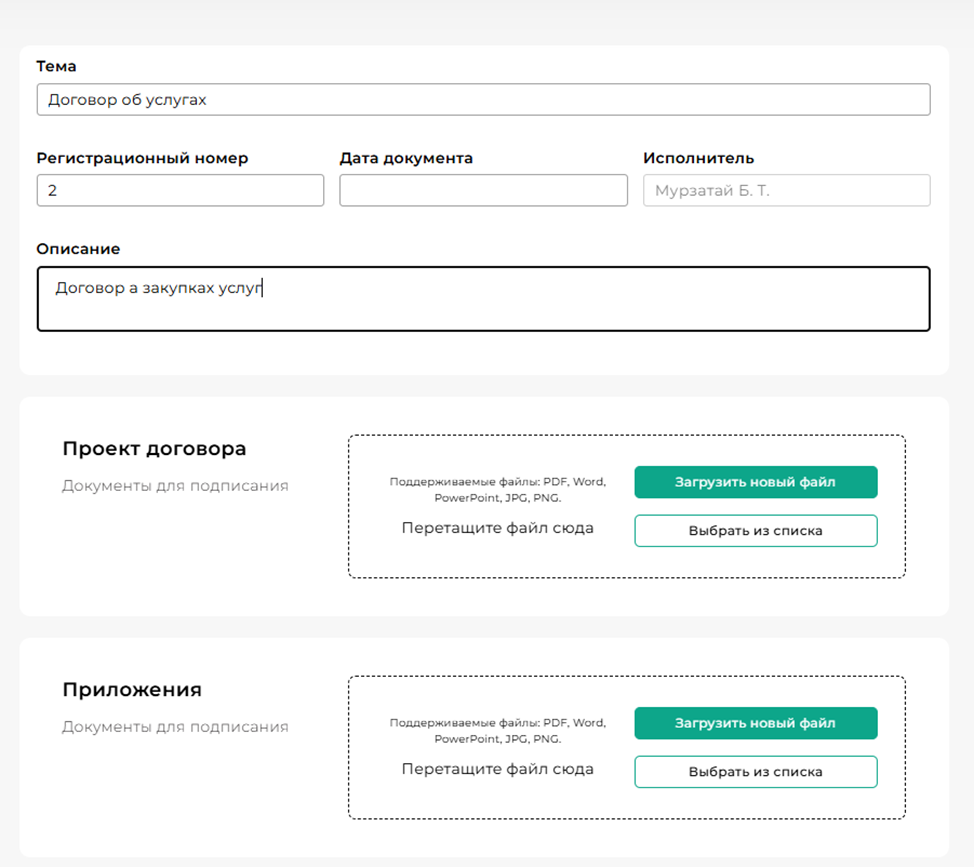
Task: Click the Дата документа label
Action: pyautogui.click(x=406, y=158)
